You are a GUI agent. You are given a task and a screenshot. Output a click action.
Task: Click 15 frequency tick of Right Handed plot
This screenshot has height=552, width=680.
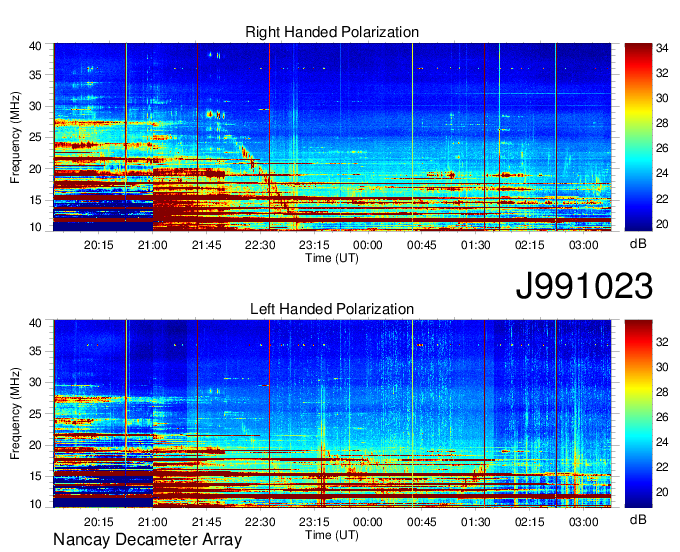pos(36,200)
